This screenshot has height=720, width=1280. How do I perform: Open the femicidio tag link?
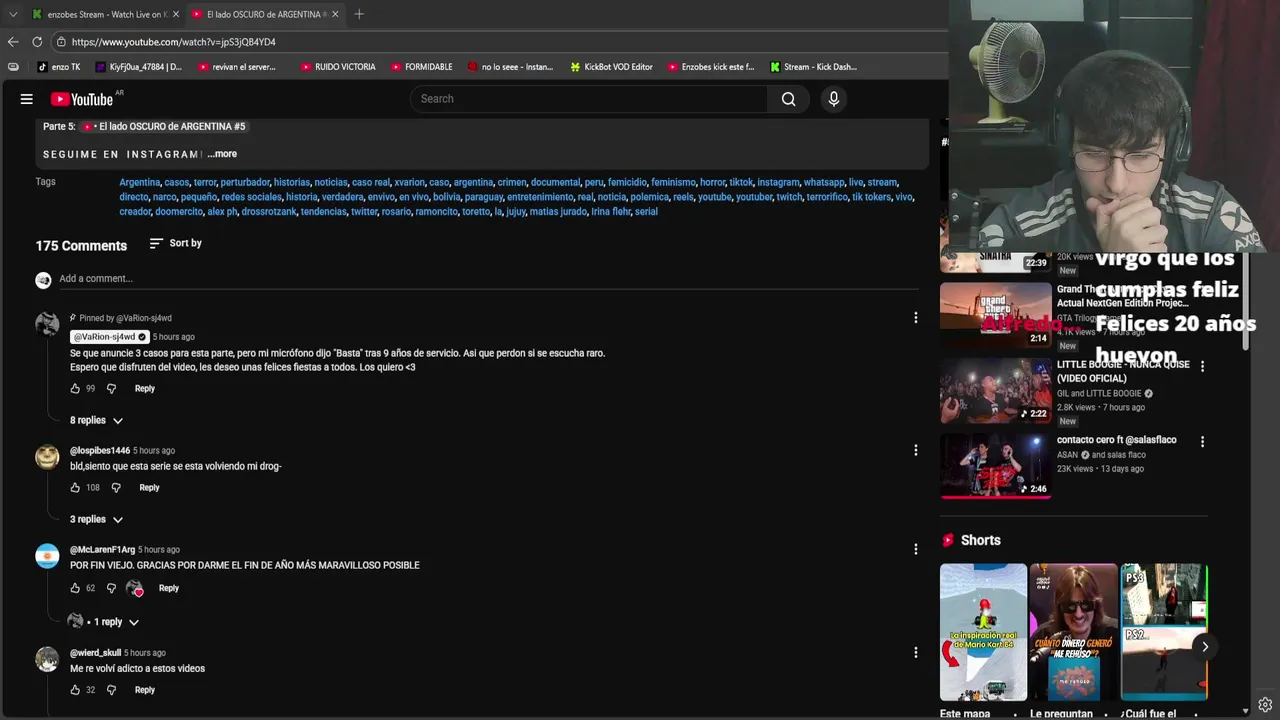coord(627,183)
